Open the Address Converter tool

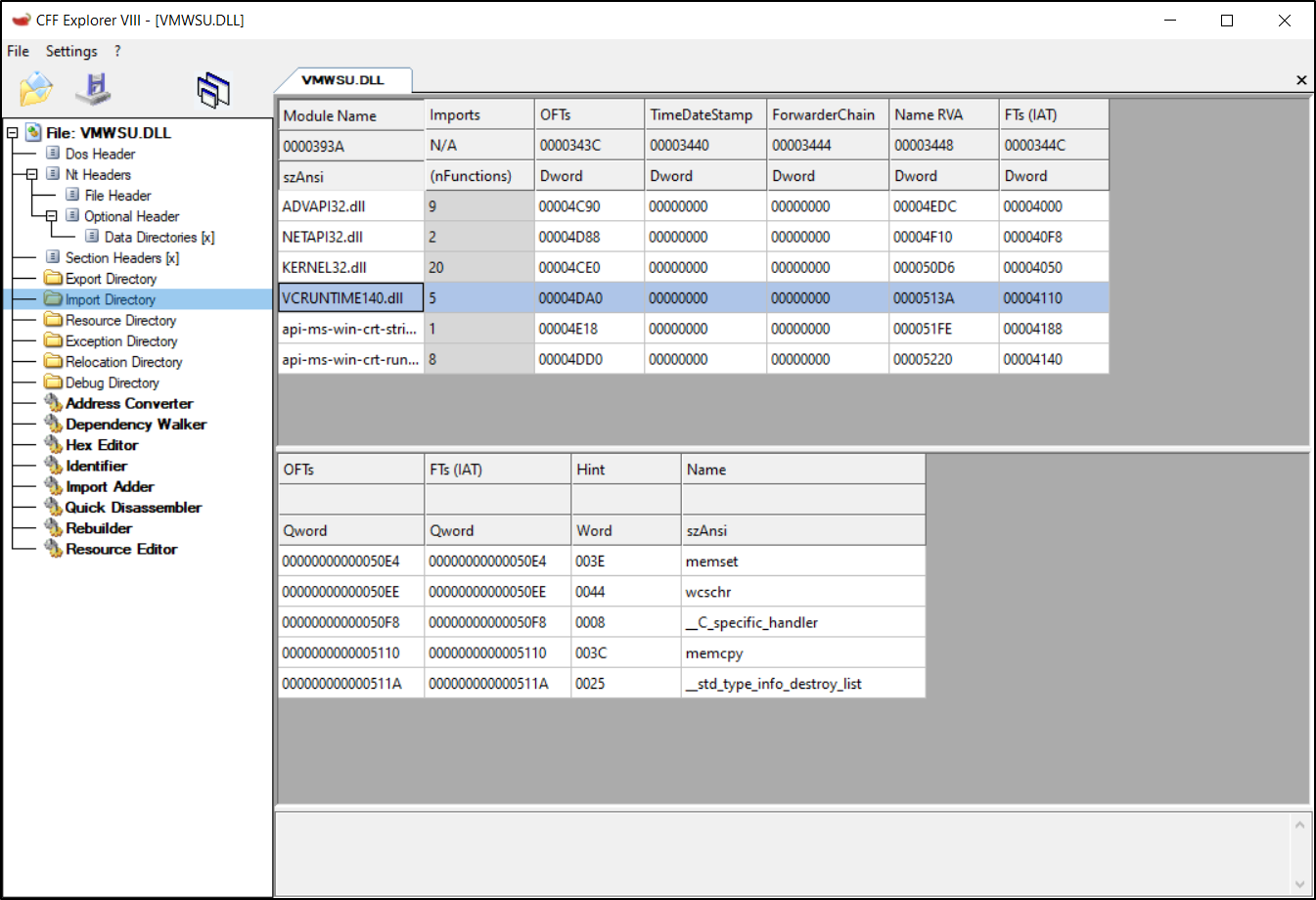tap(128, 403)
